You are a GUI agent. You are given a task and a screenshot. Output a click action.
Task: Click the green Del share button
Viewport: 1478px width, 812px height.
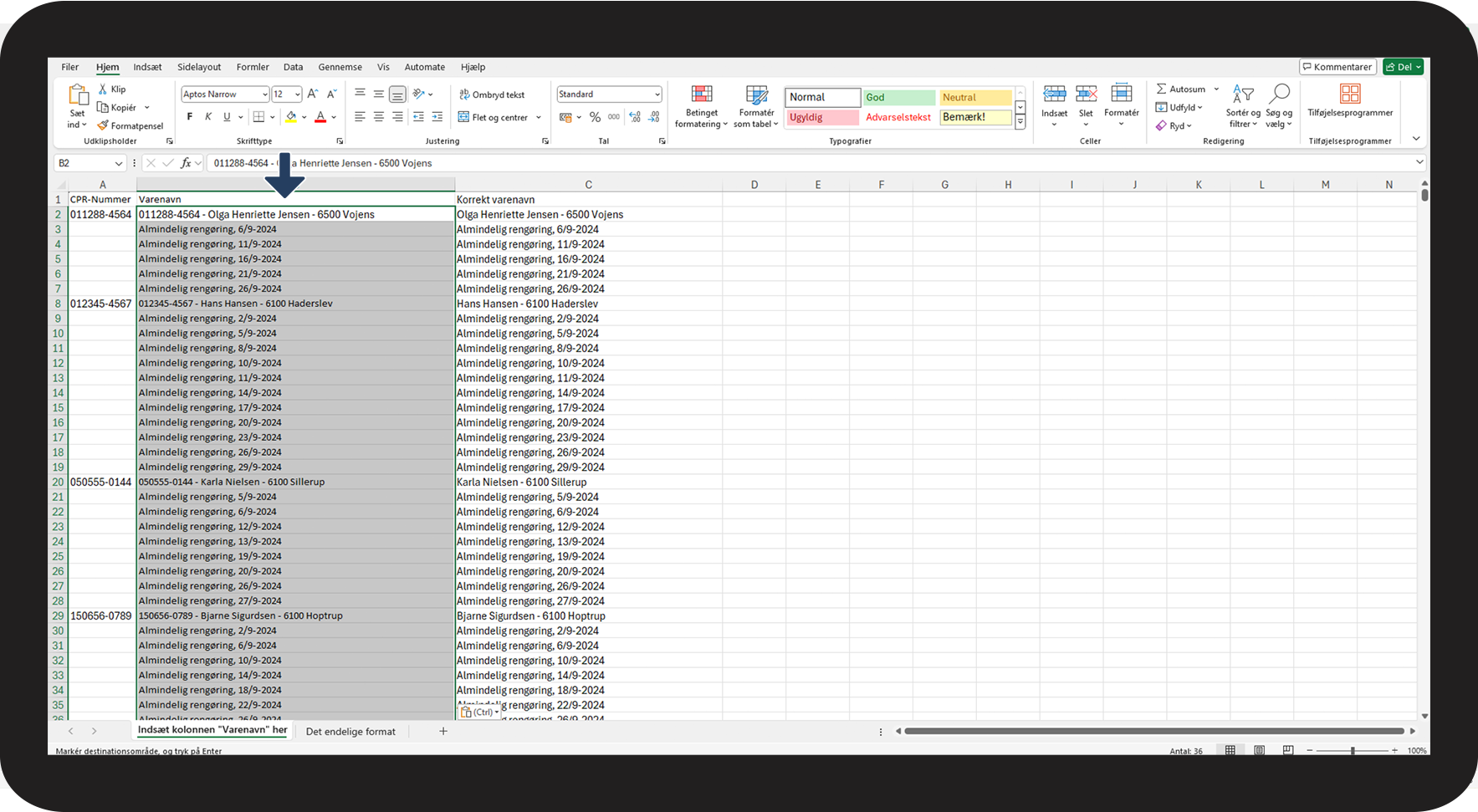click(1403, 67)
